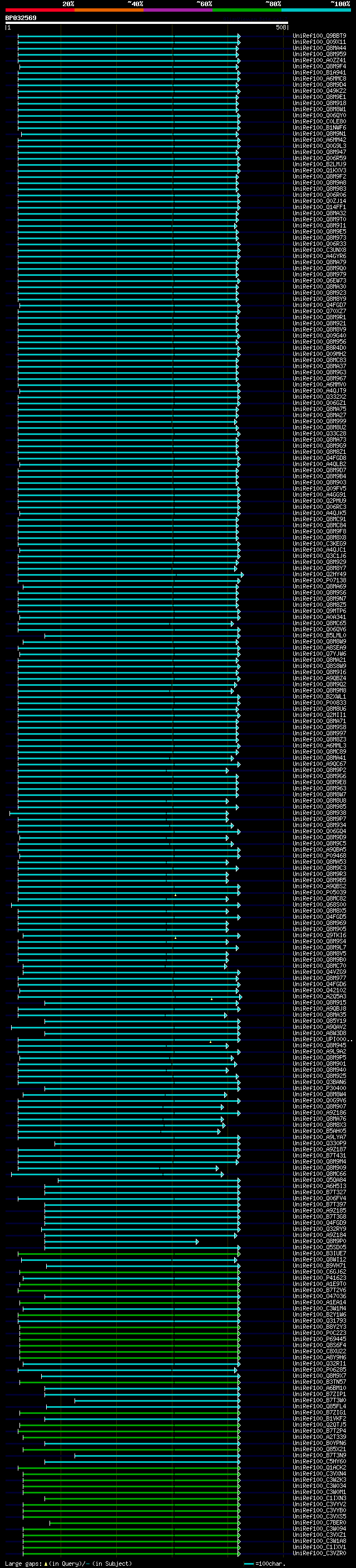The height and width of the screenshot is (1568, 356).
Task: Click the large gaps legend text
Action: click(68, 1564)
